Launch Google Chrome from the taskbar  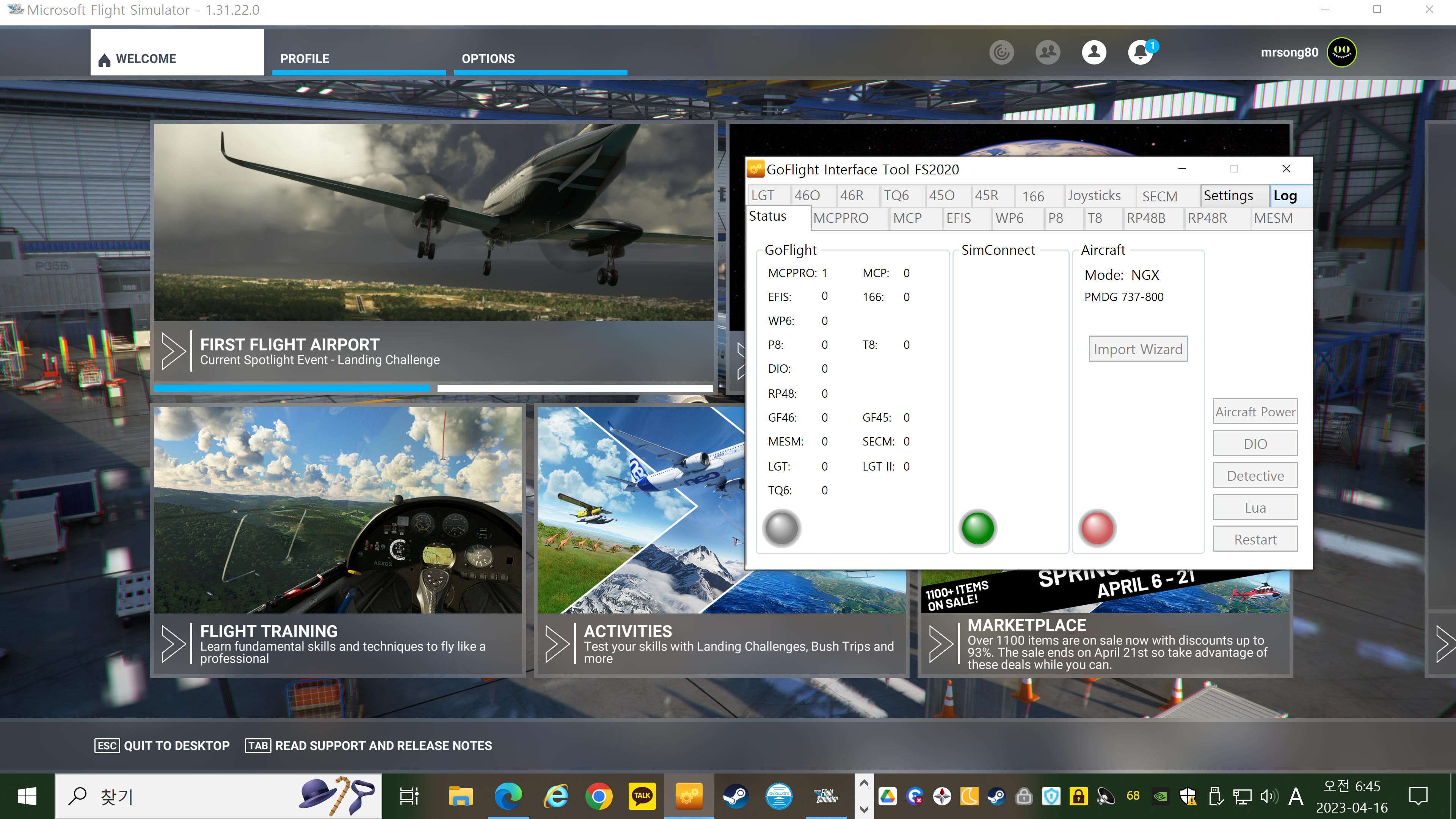tap(599, 796)
